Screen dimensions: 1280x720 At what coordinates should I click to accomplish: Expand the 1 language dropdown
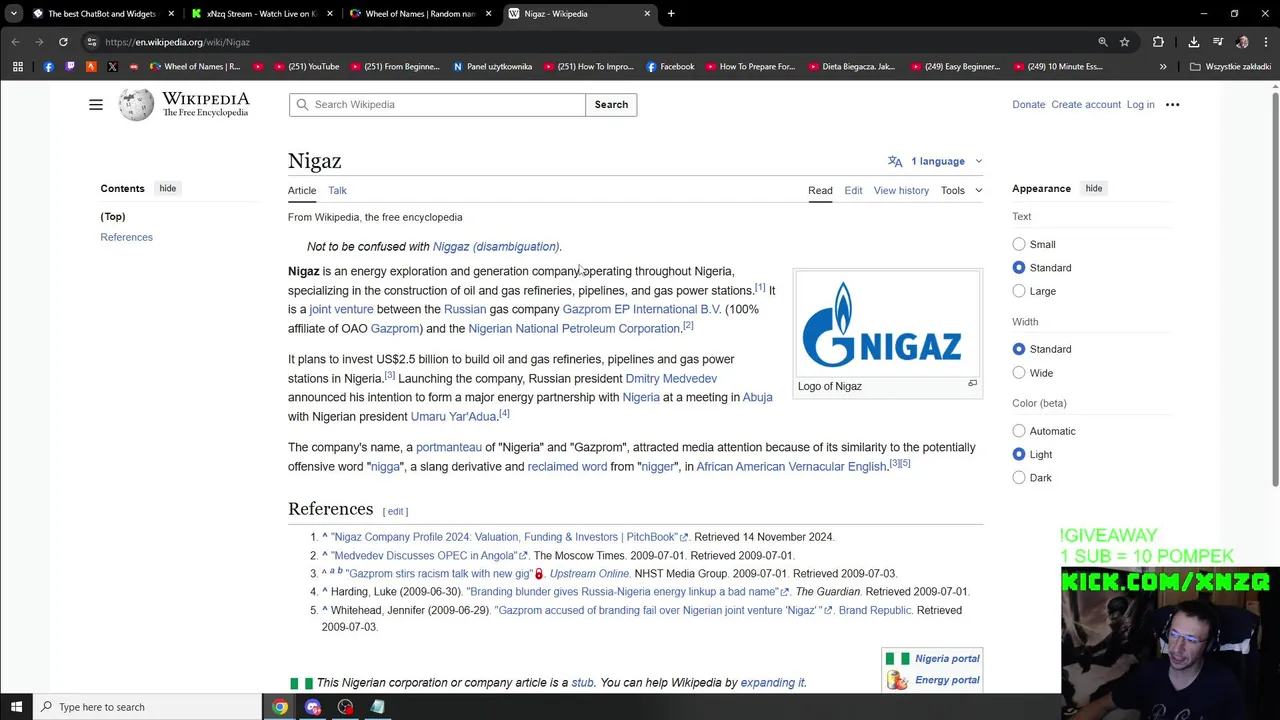click(935, 161)
